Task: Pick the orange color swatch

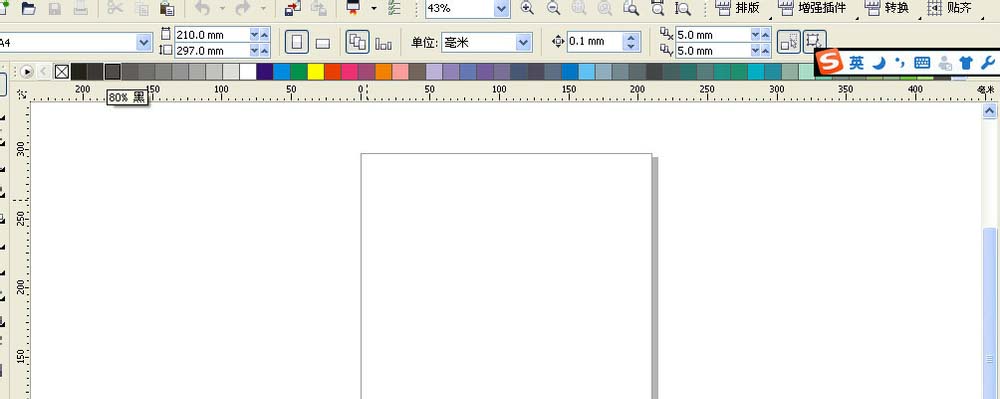Action: [x=383, y=71]
